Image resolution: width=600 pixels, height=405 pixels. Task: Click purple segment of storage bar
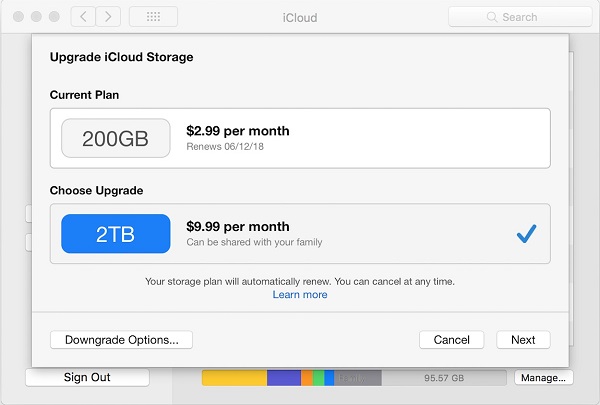tap(284, 378)
